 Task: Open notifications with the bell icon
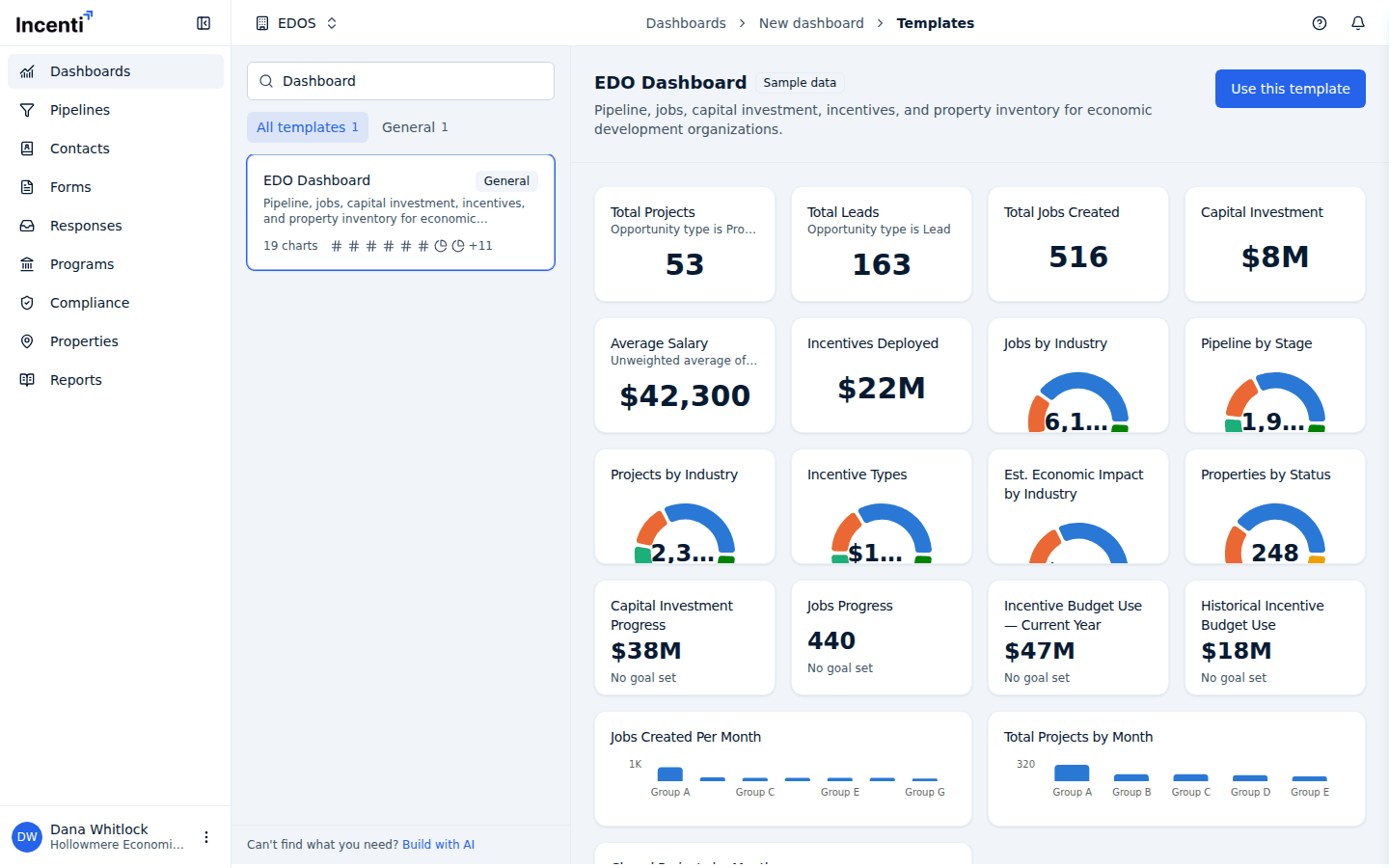tap(1358, 23)
